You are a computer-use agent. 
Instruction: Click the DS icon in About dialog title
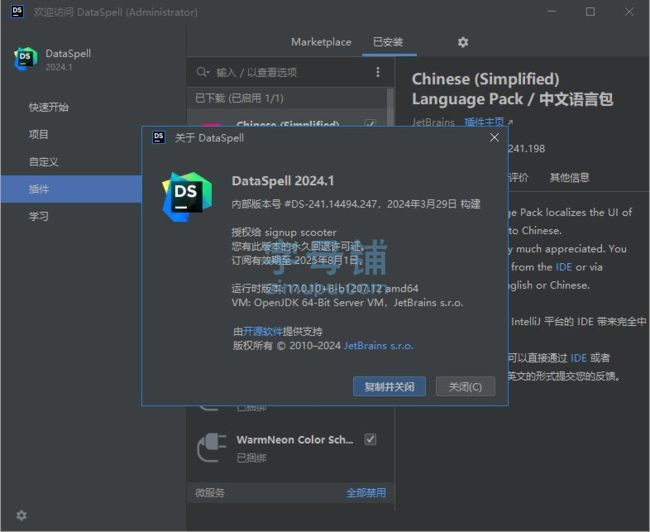(x=158, y=137)
